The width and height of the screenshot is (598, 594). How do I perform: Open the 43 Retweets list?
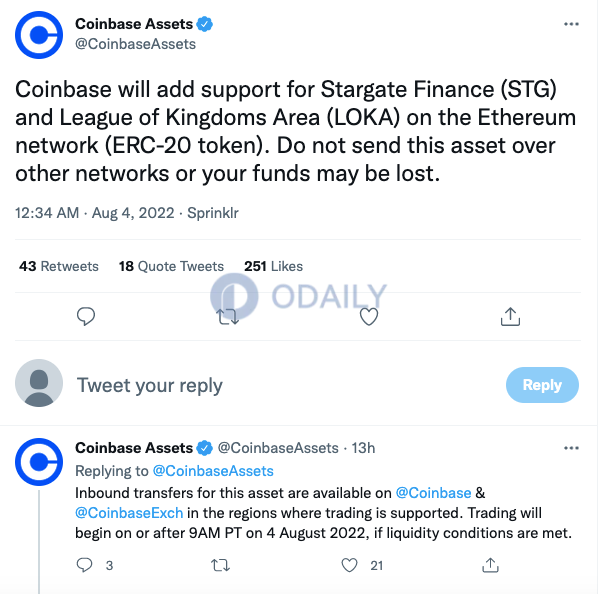59,266
